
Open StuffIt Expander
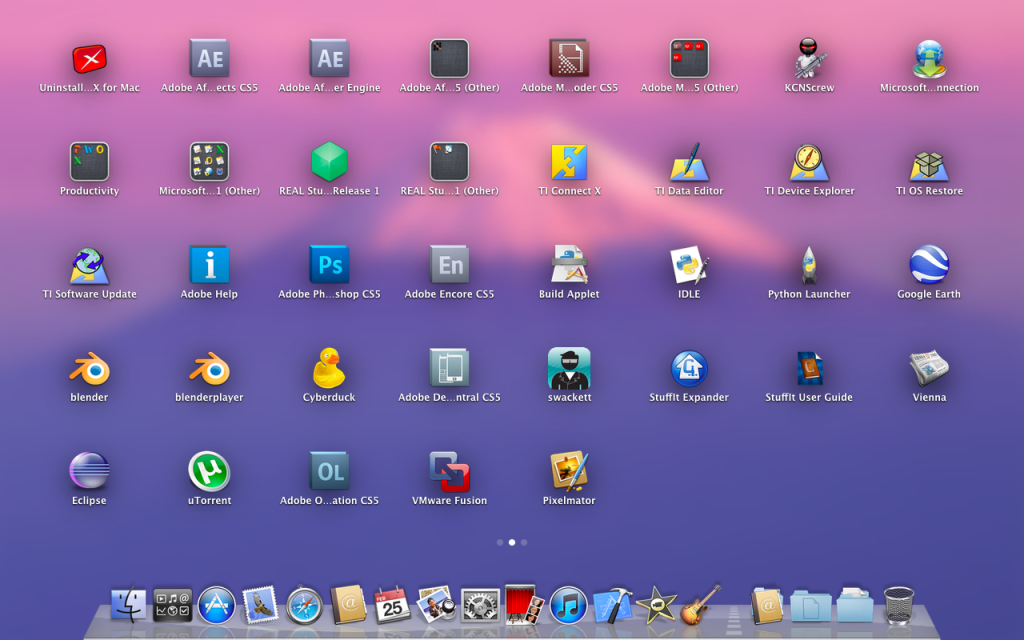pyautogui.click(x=689, y=368)
